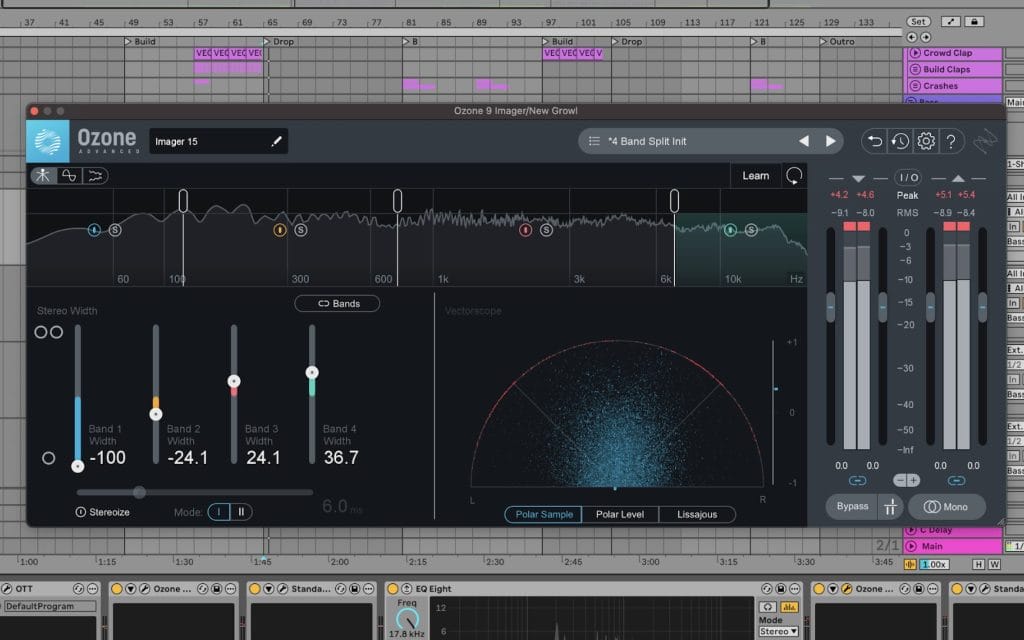Image resolution: width=1024 pixels, height=640 pixels.
Task: Click the Learn button
Action: click(755, 176)
